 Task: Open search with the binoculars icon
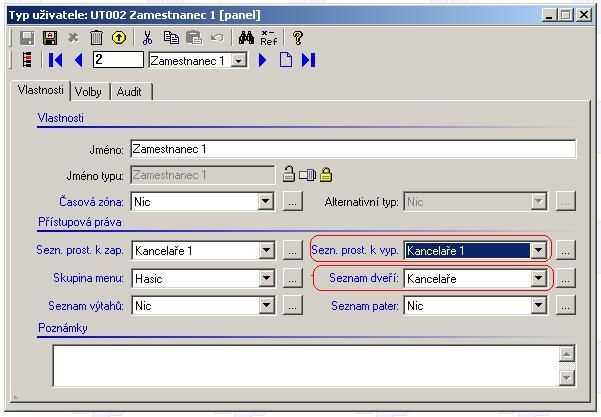tap(246, 37)
